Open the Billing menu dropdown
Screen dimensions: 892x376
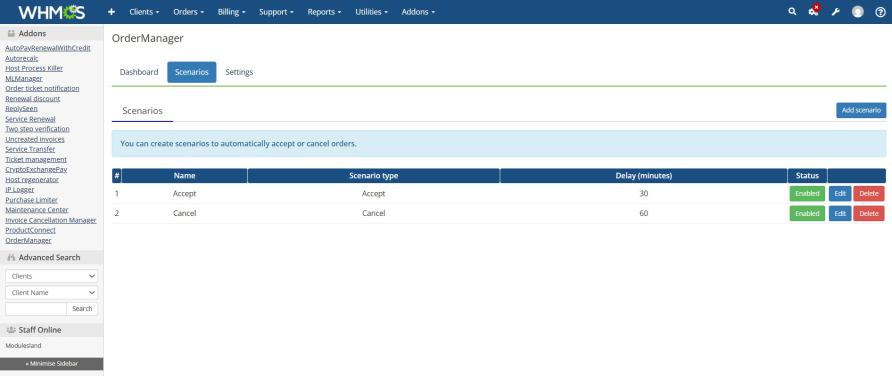pos(232,12)
